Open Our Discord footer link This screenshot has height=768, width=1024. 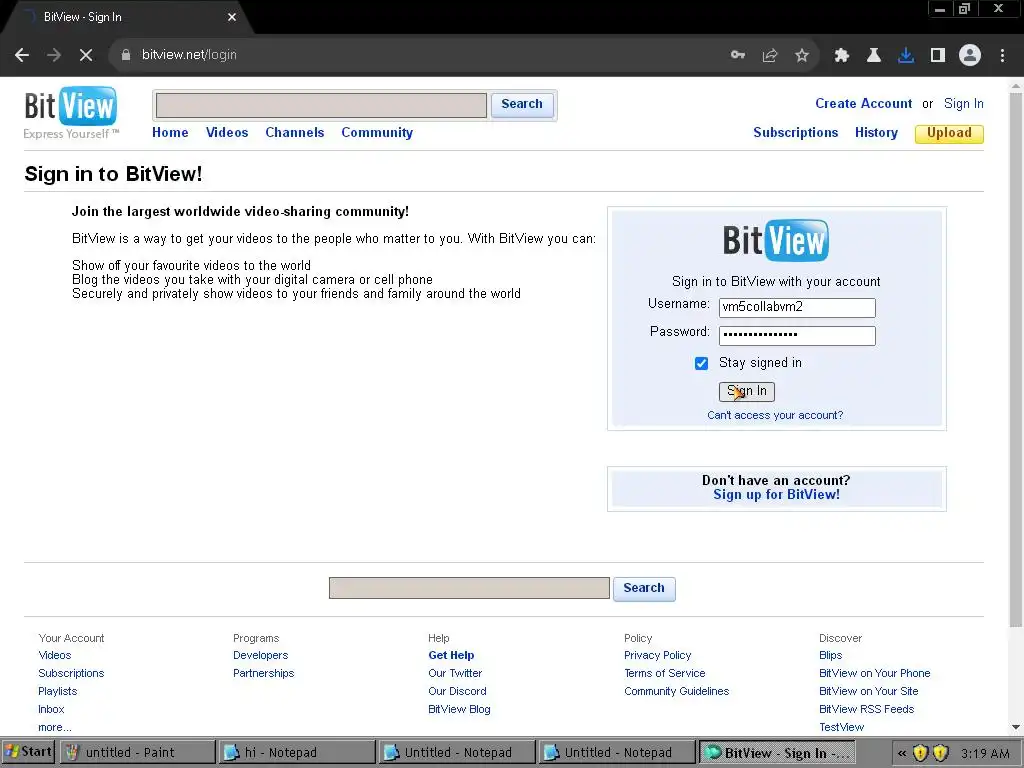[457, 691]
